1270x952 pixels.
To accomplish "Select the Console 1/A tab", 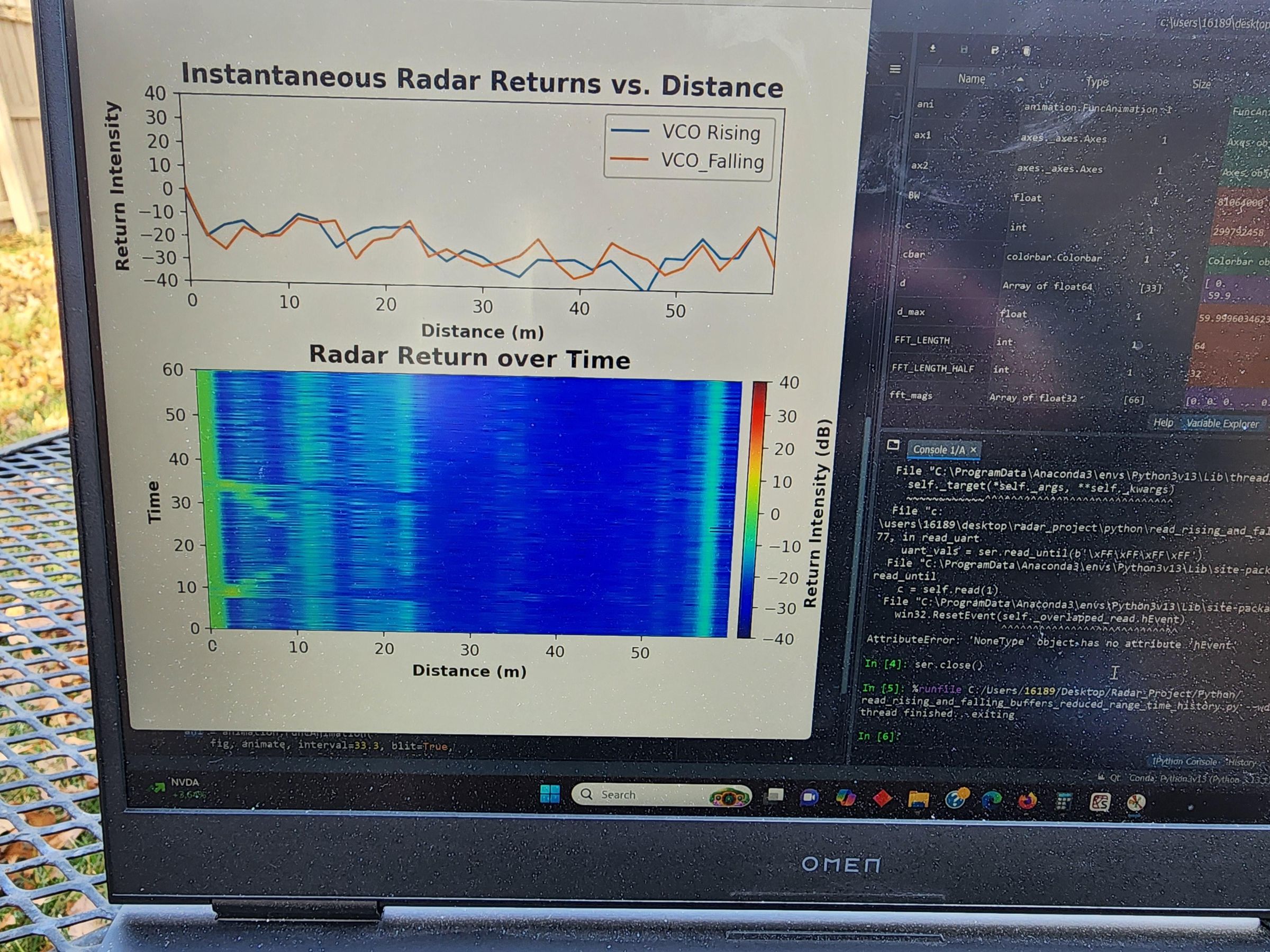I will [x=945, y=450].
